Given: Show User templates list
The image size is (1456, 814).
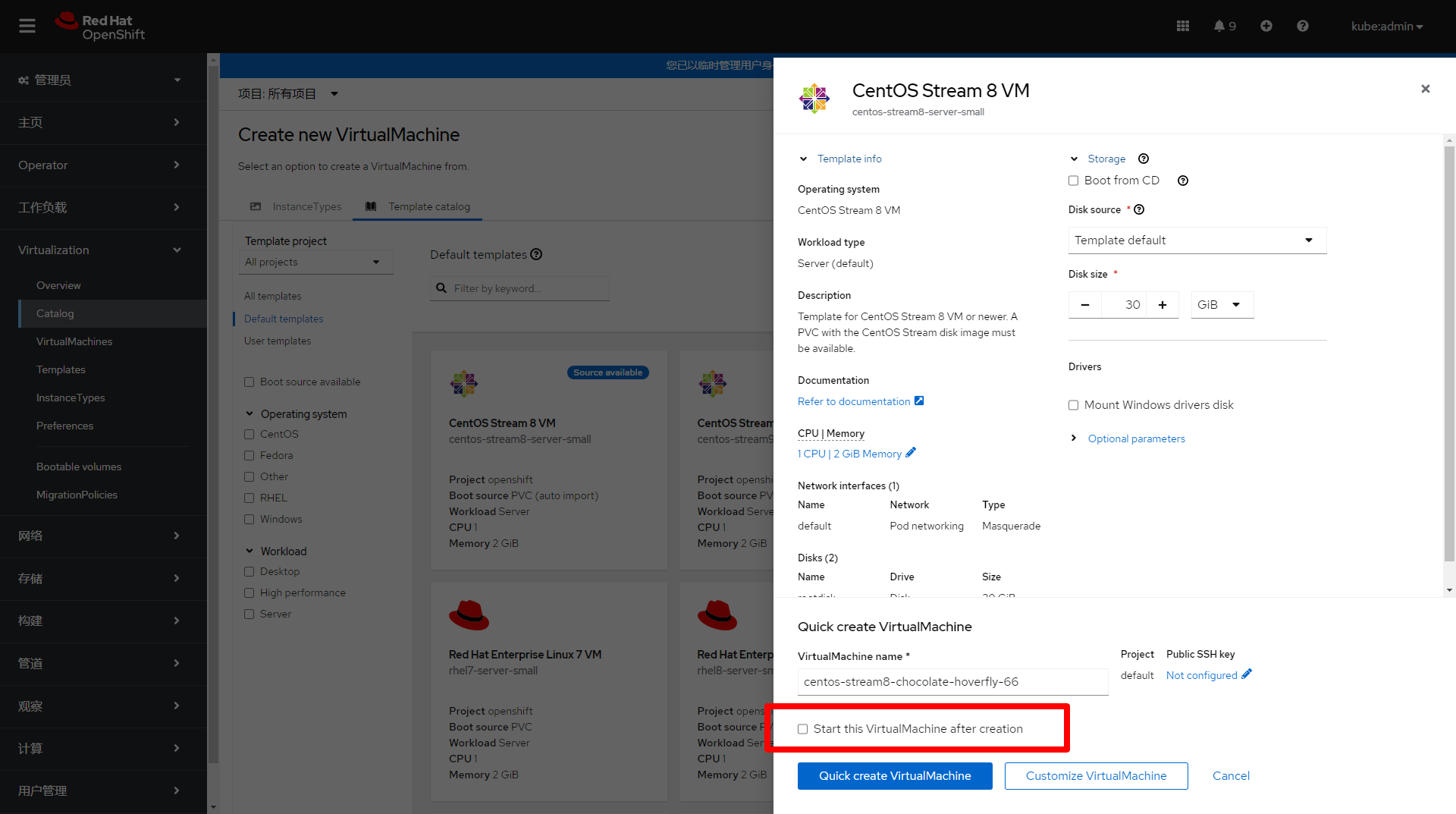Looking at the screenshot, I should coord(278,341).
